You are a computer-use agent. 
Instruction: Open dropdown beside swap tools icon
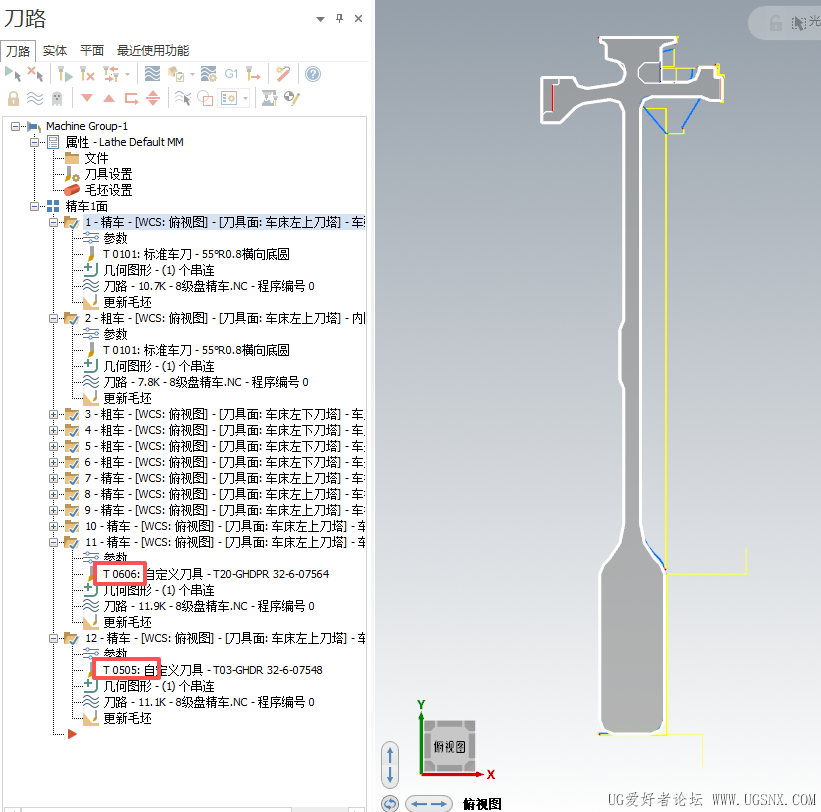coord(127,74)
